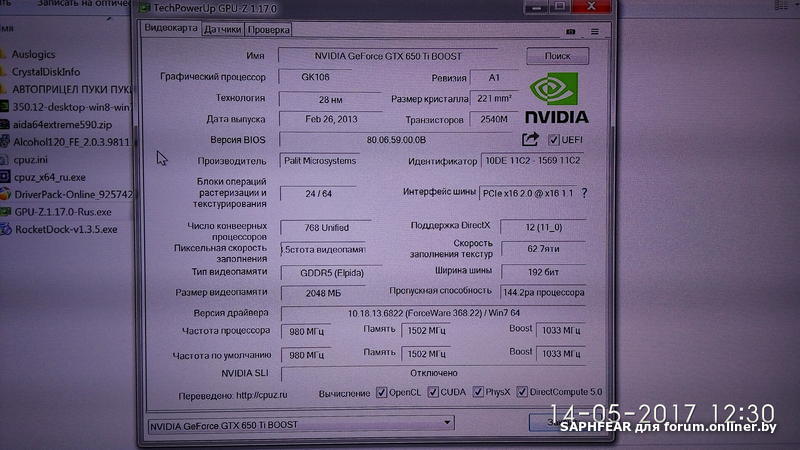Select the 350.12-desktop-win8 driver file icon

[x=5, y=107]
